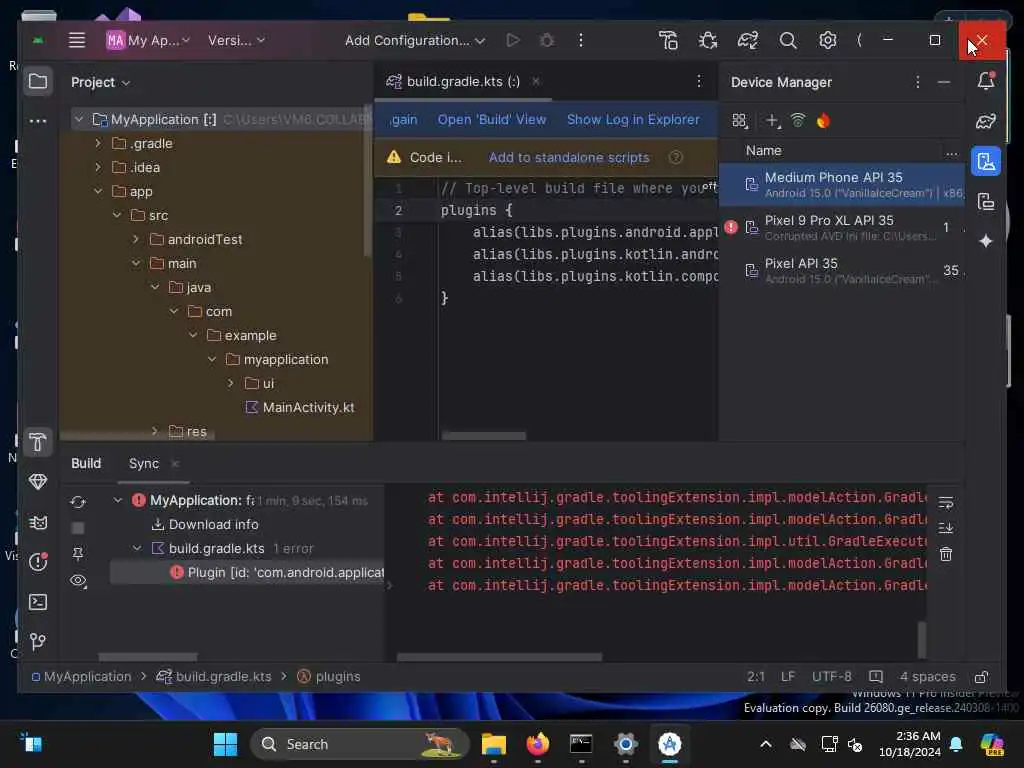Viewport: 1024px width, 768px height.
Task: Click the UTF-8 encoding in status bar
Action: tap(831, 677)
